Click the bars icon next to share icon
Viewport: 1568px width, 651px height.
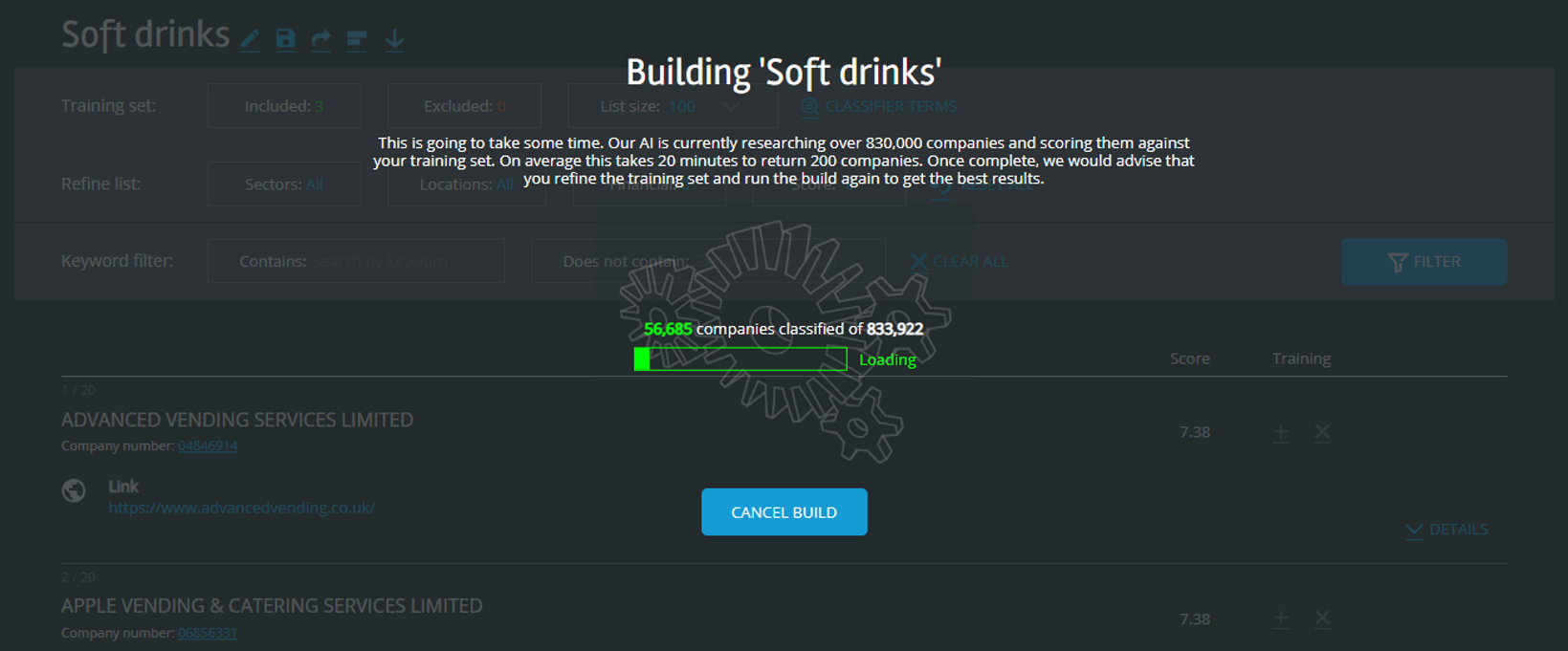click(x=357, y=39)
